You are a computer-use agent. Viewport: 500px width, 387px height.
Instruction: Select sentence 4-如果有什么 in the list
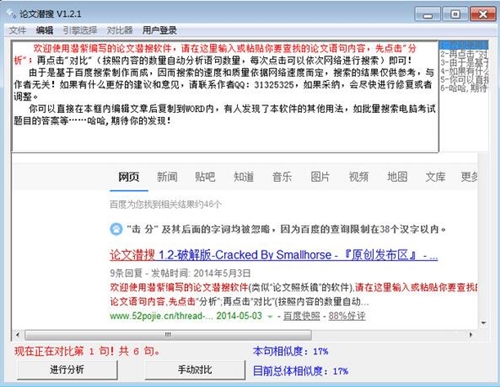[x=464, y=71]
